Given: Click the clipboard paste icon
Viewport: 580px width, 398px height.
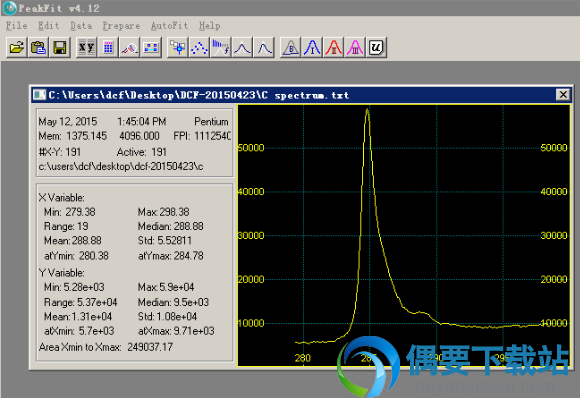Looking at the screenshot, I should 38,47.
